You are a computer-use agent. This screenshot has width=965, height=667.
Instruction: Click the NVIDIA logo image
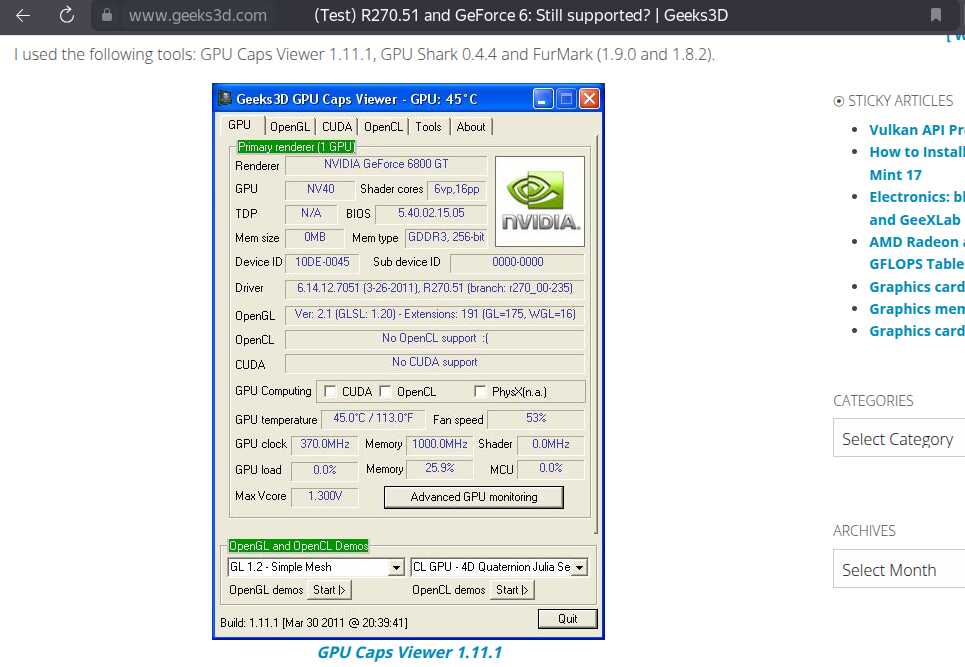(540, 201)
